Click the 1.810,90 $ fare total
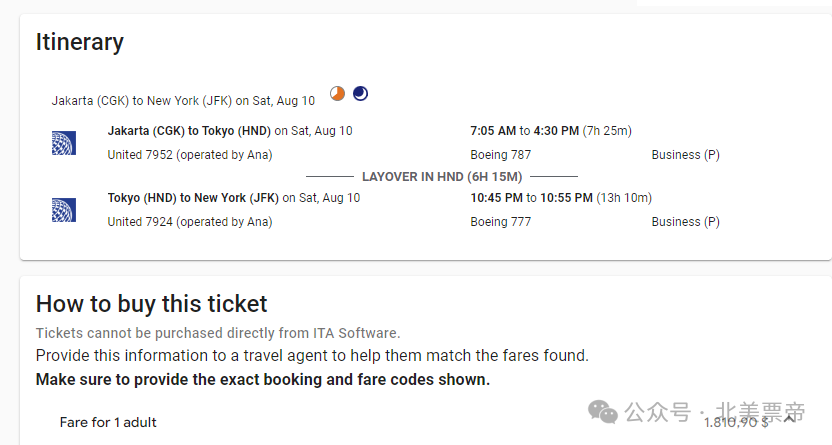The width and height of the screenshot is (832, 445). (736, 422)
